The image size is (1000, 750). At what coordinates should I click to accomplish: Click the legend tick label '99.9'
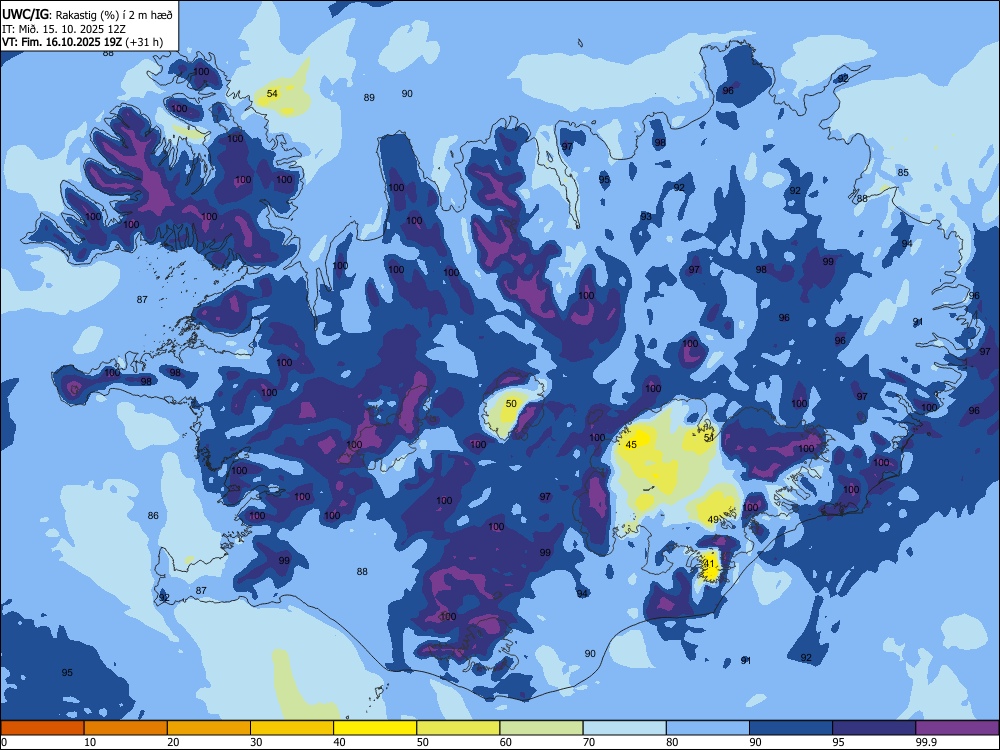click(x=926, y=742)
